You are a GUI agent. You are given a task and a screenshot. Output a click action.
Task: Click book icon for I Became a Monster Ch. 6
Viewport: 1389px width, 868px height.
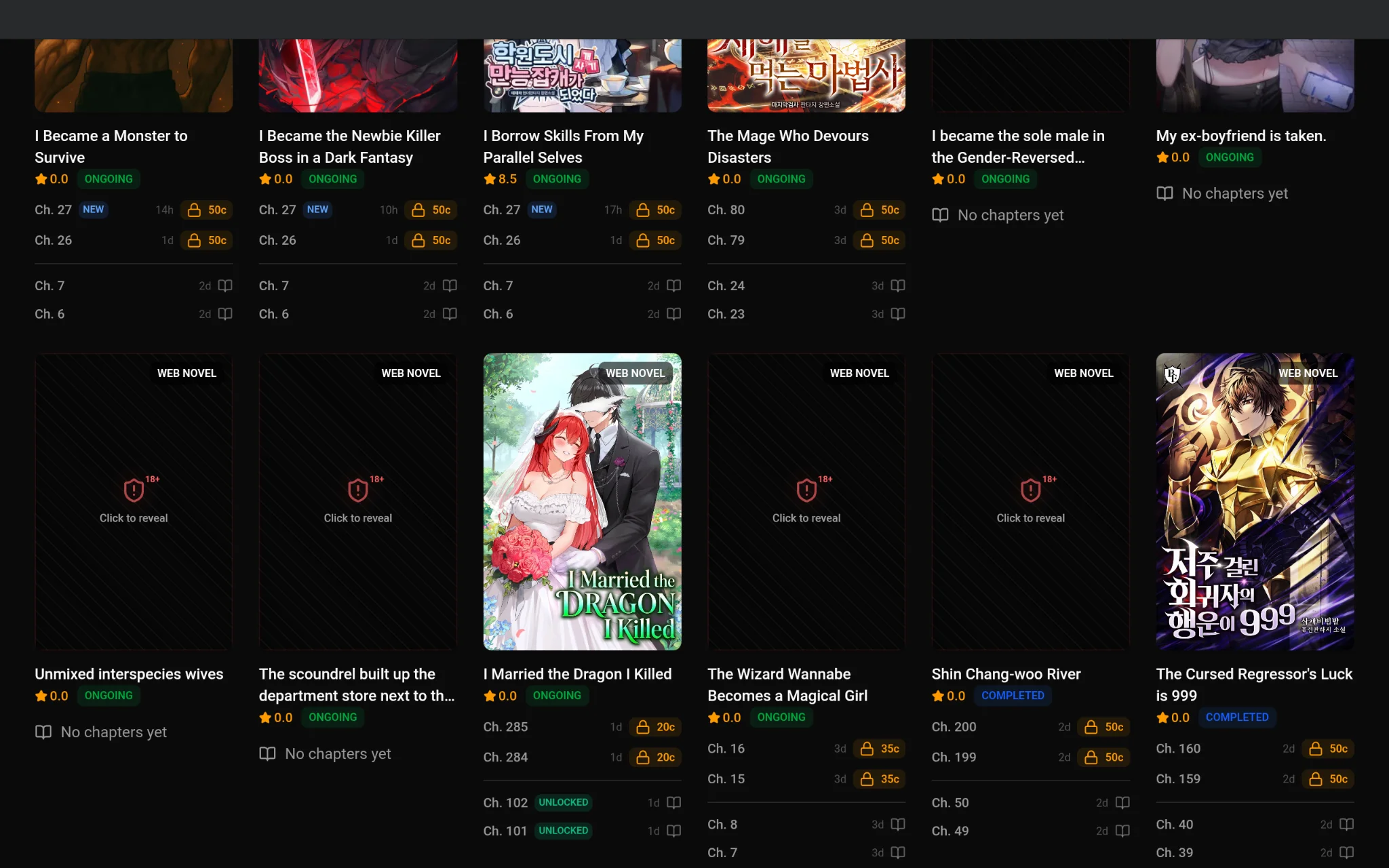tap(225, 314)
